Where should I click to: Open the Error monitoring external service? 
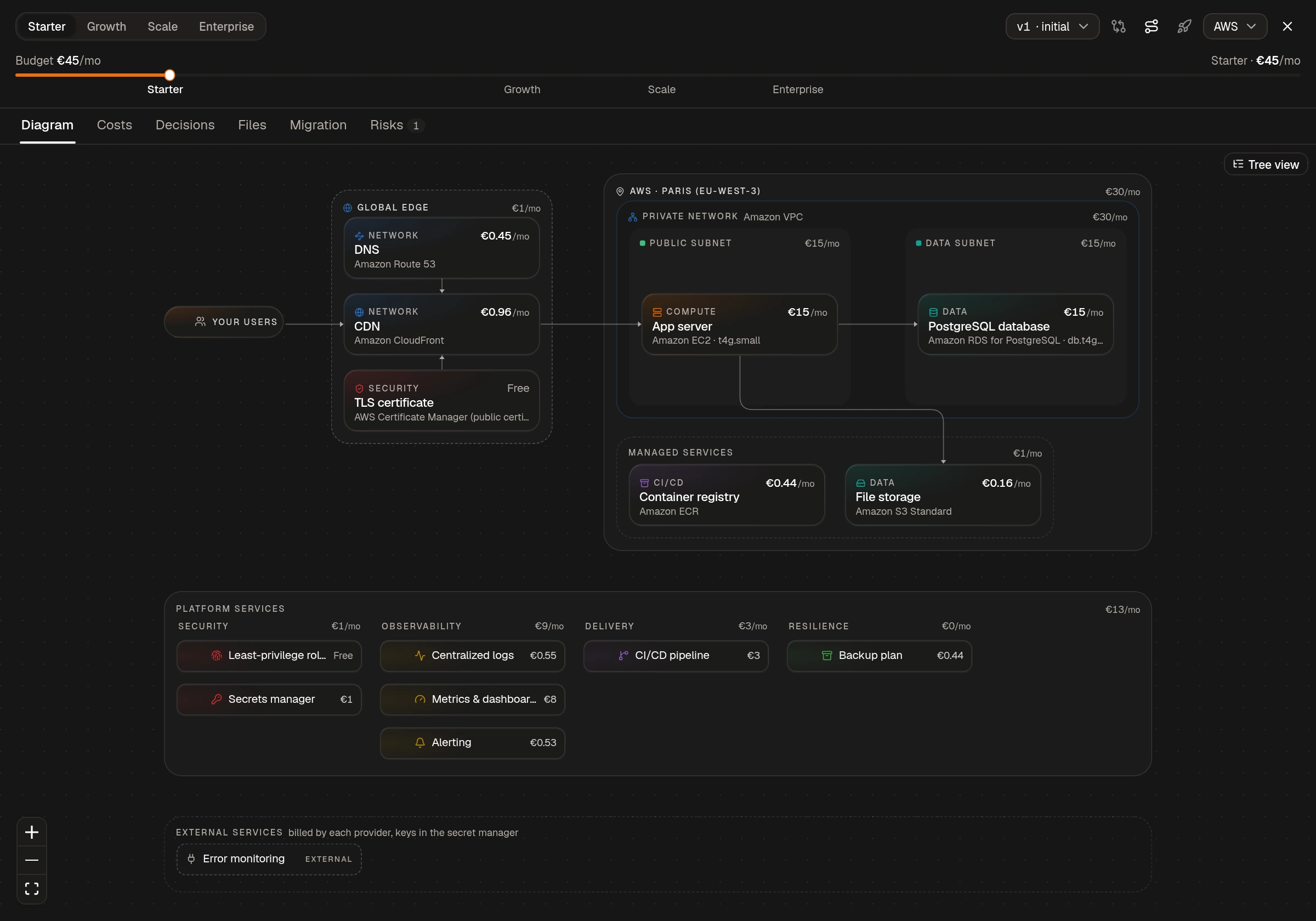(x=269, y=859)
